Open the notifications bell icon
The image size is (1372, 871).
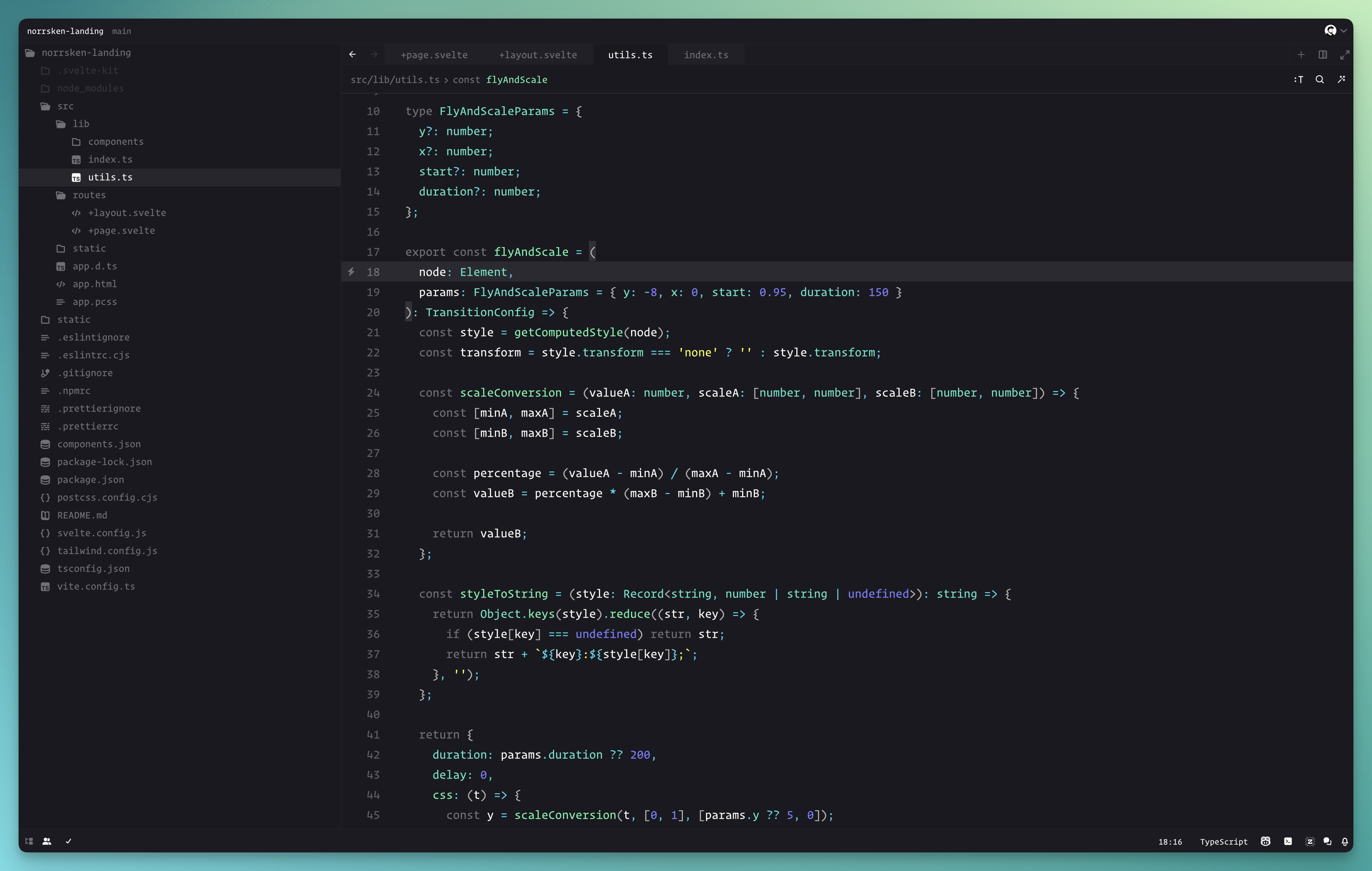(x=1345, y=841)
